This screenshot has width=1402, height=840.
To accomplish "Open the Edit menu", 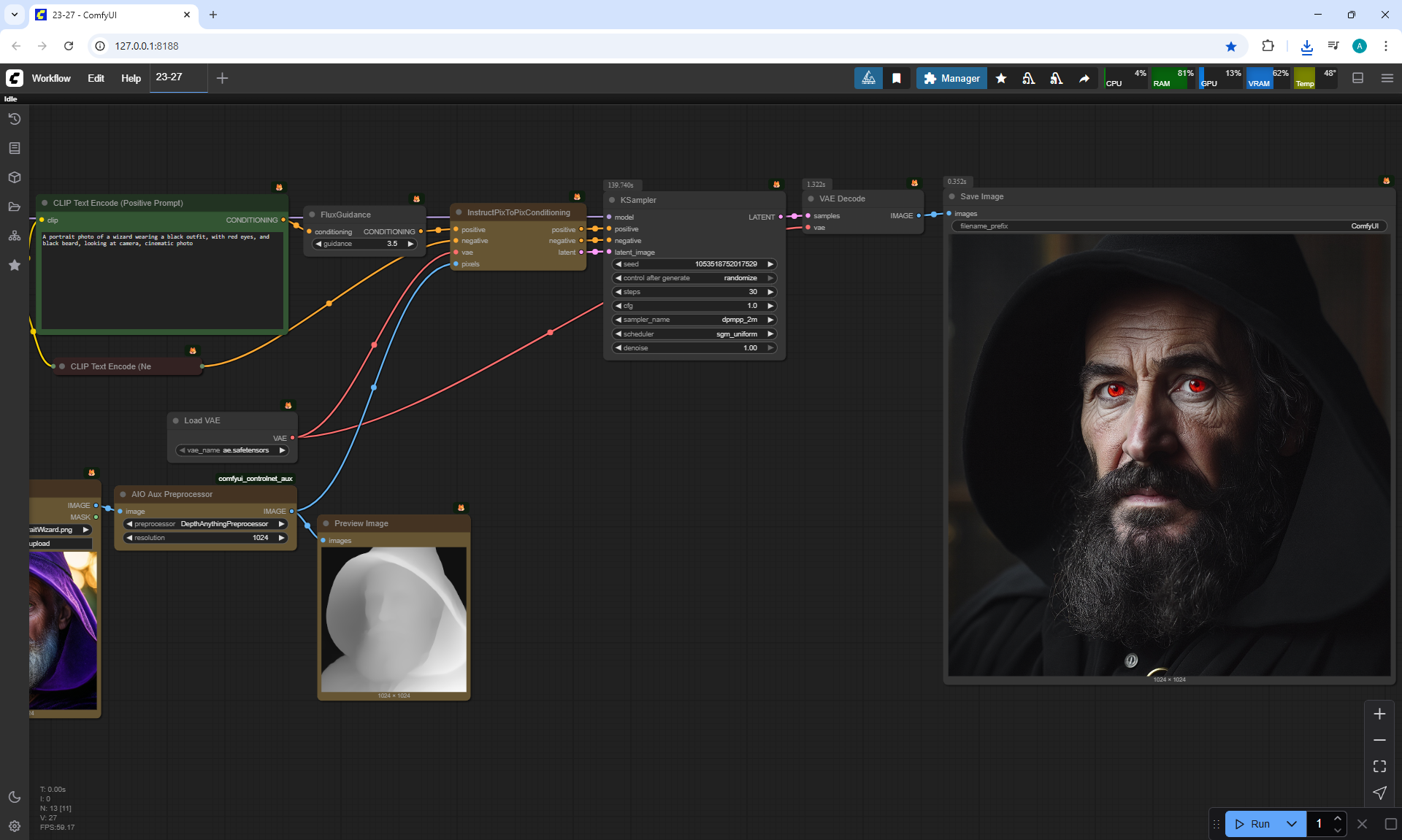I will 96,78.
